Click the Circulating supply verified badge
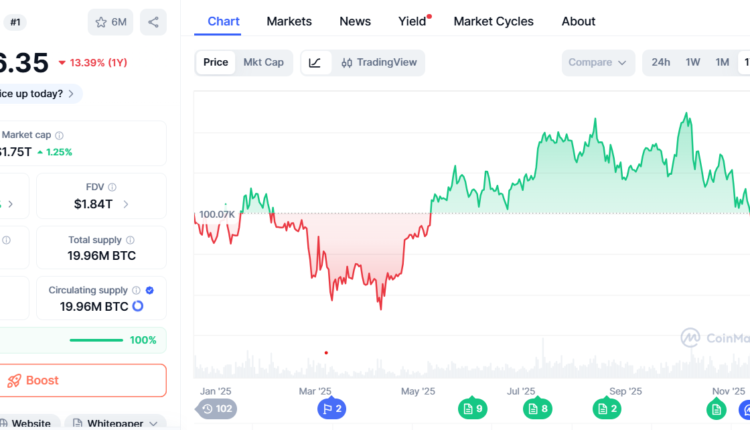750x430 pixels. click(x=149, y=290)
